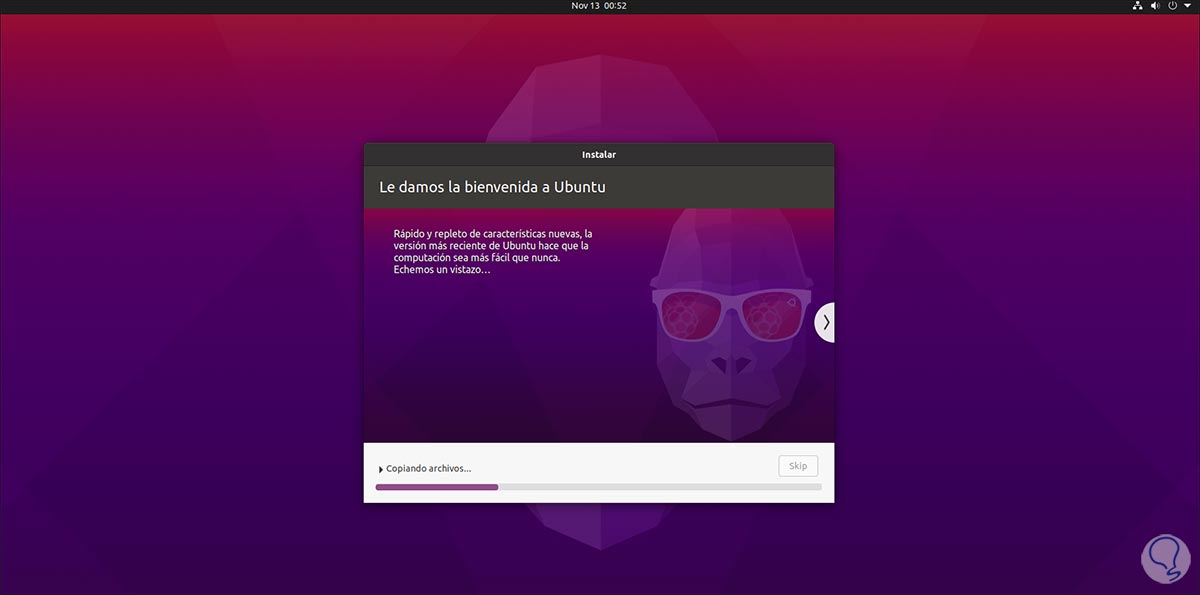Open the power icon in top bar
The width and height of the screenshot is (1200, 595).
(1174, 6)
